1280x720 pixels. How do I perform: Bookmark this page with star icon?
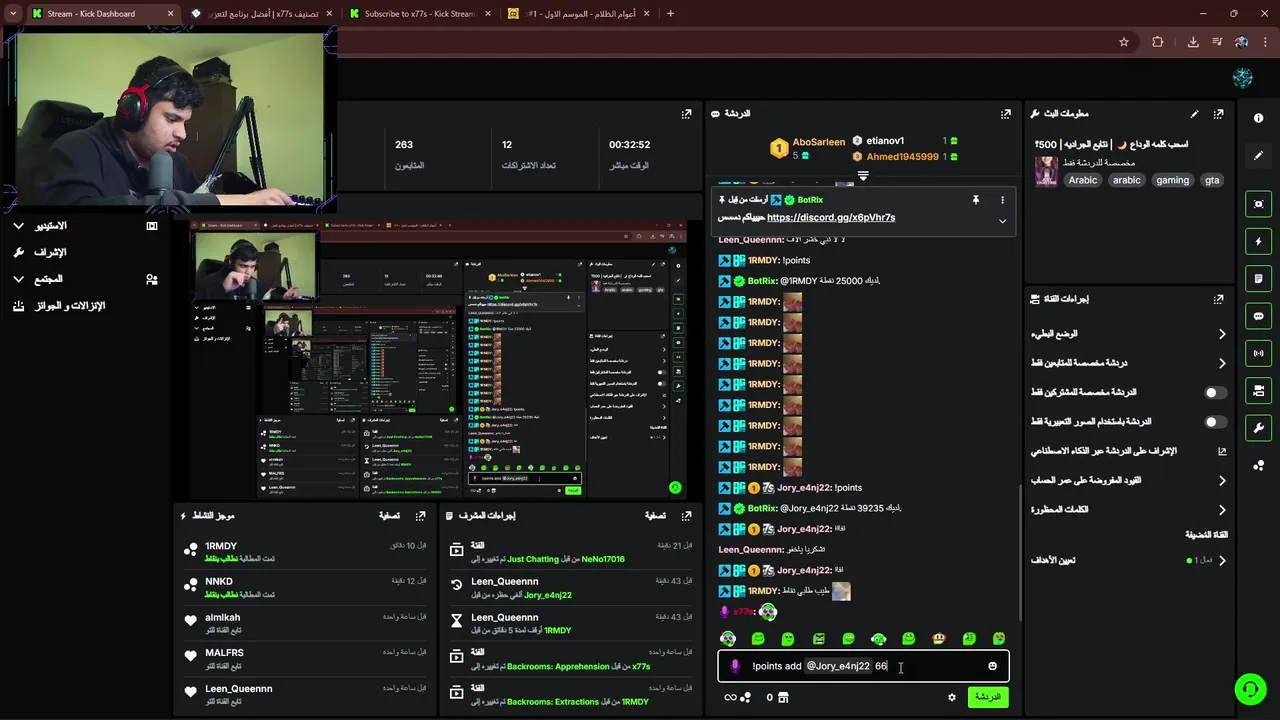pyautogui.click(x=1124, y=42)
